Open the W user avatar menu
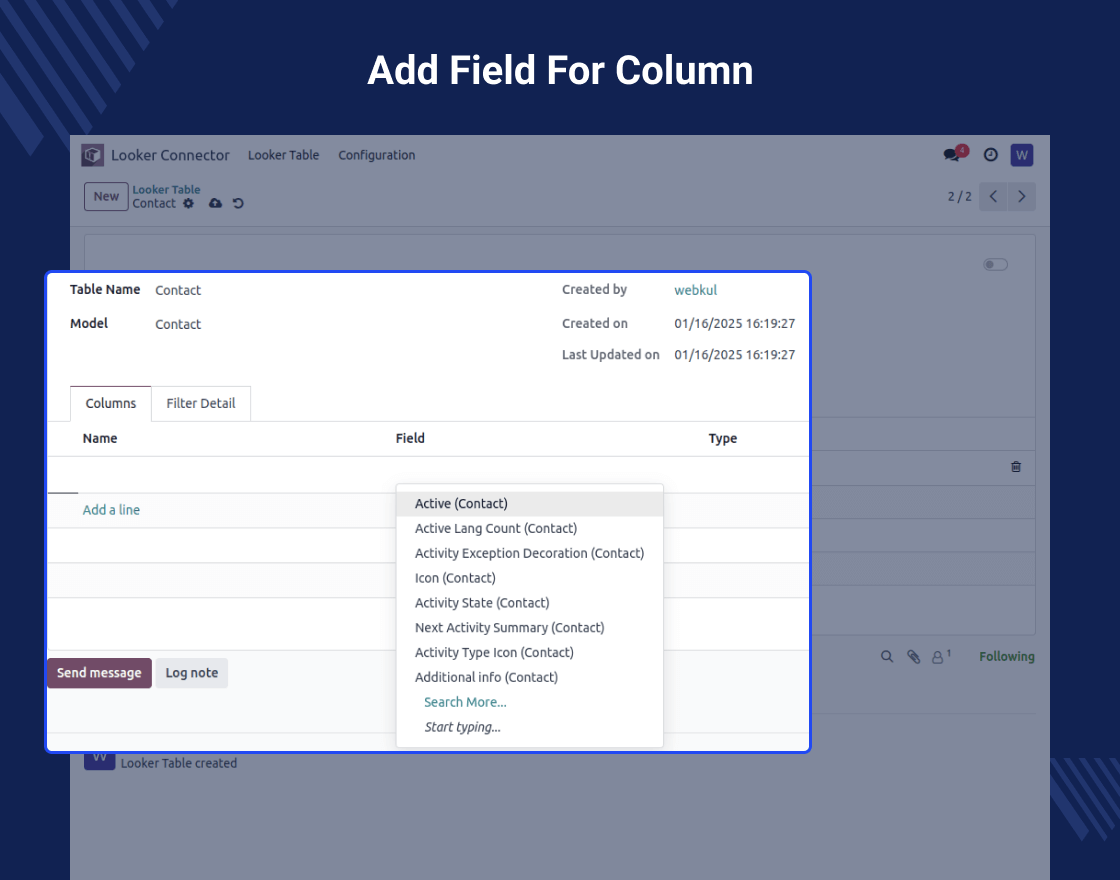This screenshot has width=1120, height=880. (x=1021, y=155)
